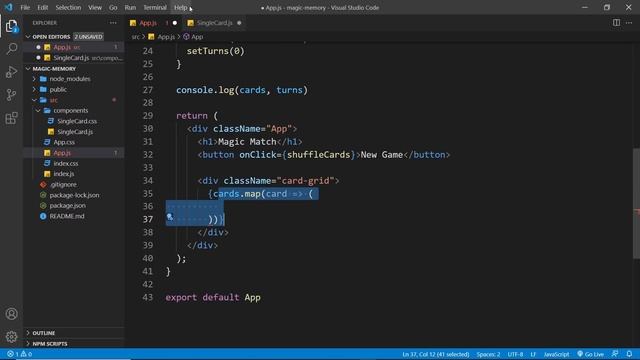Open App.css in the file tree
Image resolution: width=640 pixels, height=360 pixels.
click(x=73, y=142)
